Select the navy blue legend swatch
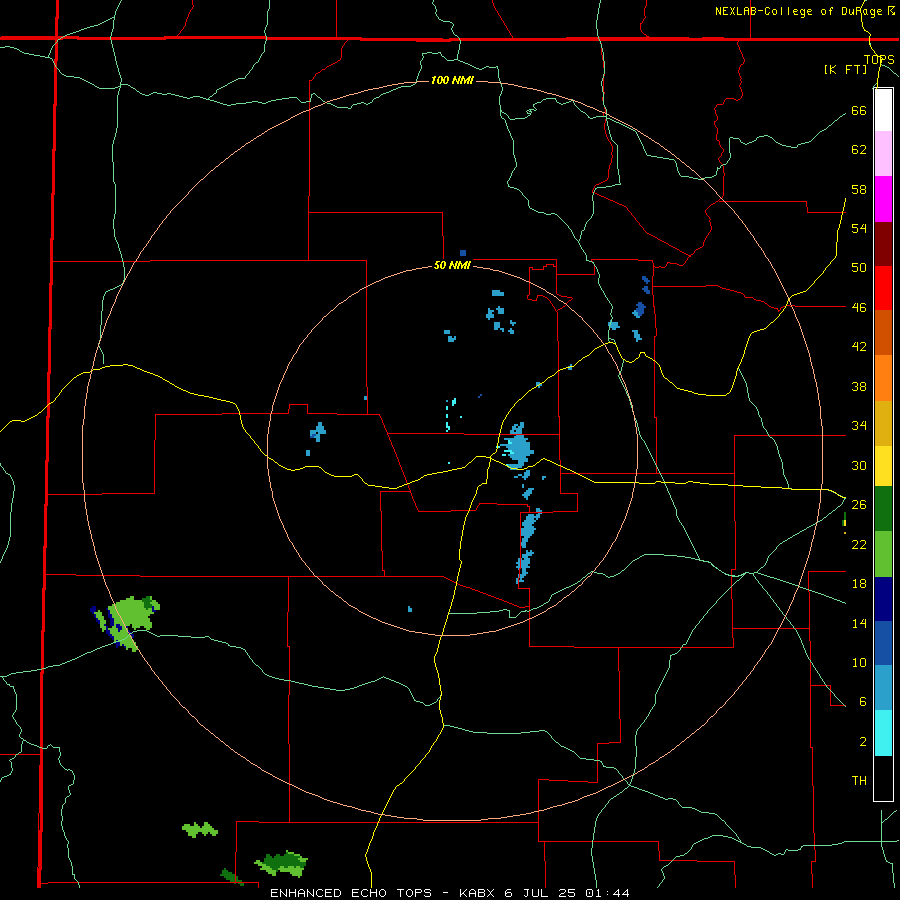This screenshot has width=900, height=900. (883, 599)
